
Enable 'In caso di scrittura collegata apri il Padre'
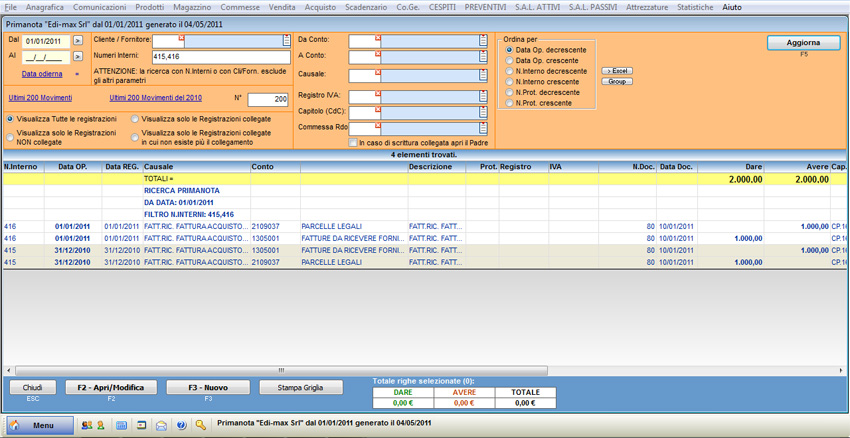pyautogui.click(x=353, y=143)
